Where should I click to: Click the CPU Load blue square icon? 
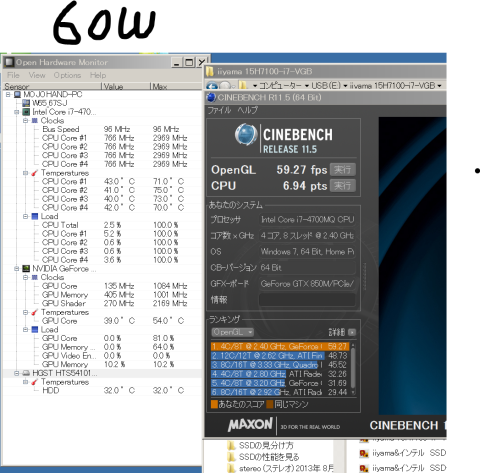pos(35,216)
